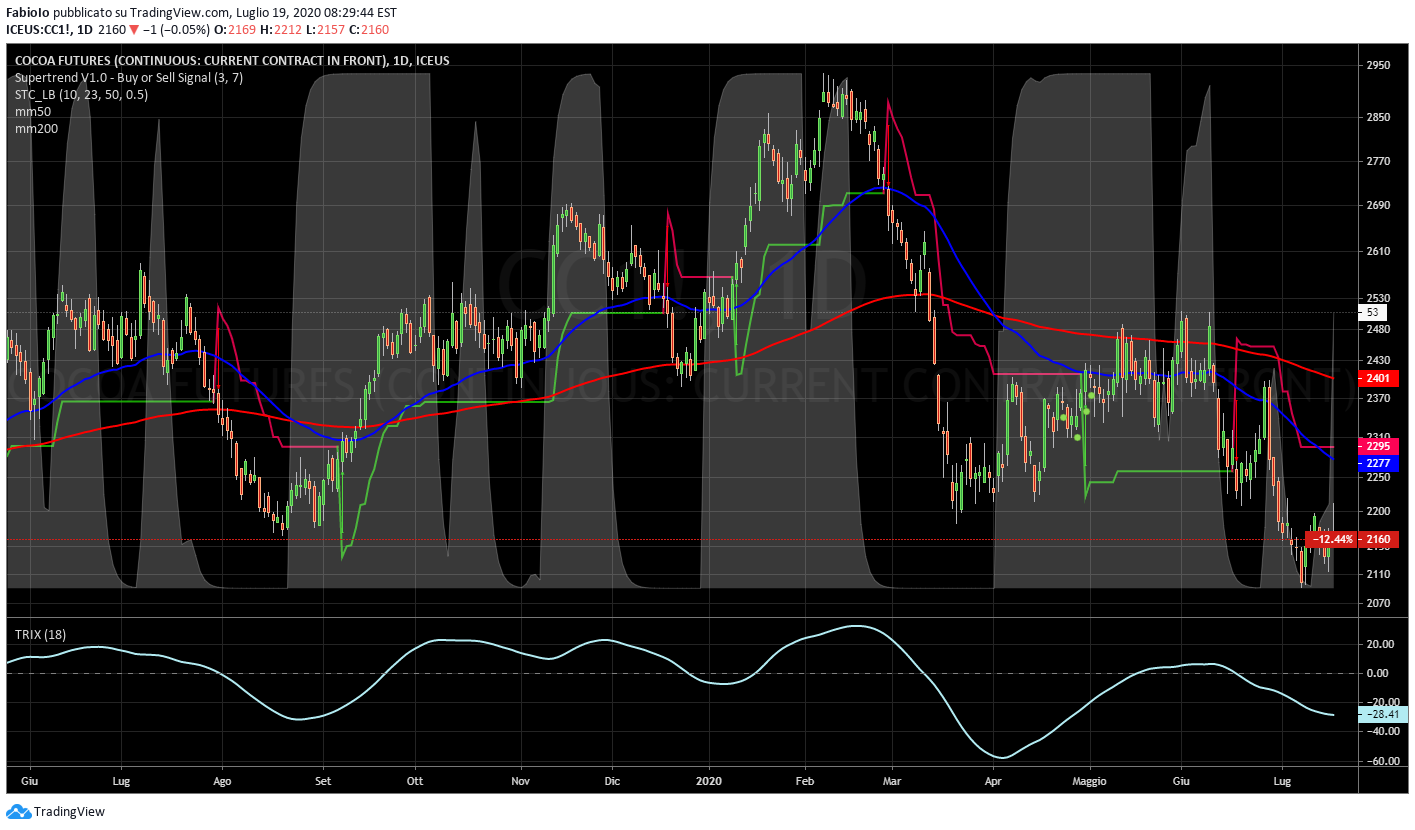
Task: Click the red 2401 price tag
Action: pos(1378,379)
